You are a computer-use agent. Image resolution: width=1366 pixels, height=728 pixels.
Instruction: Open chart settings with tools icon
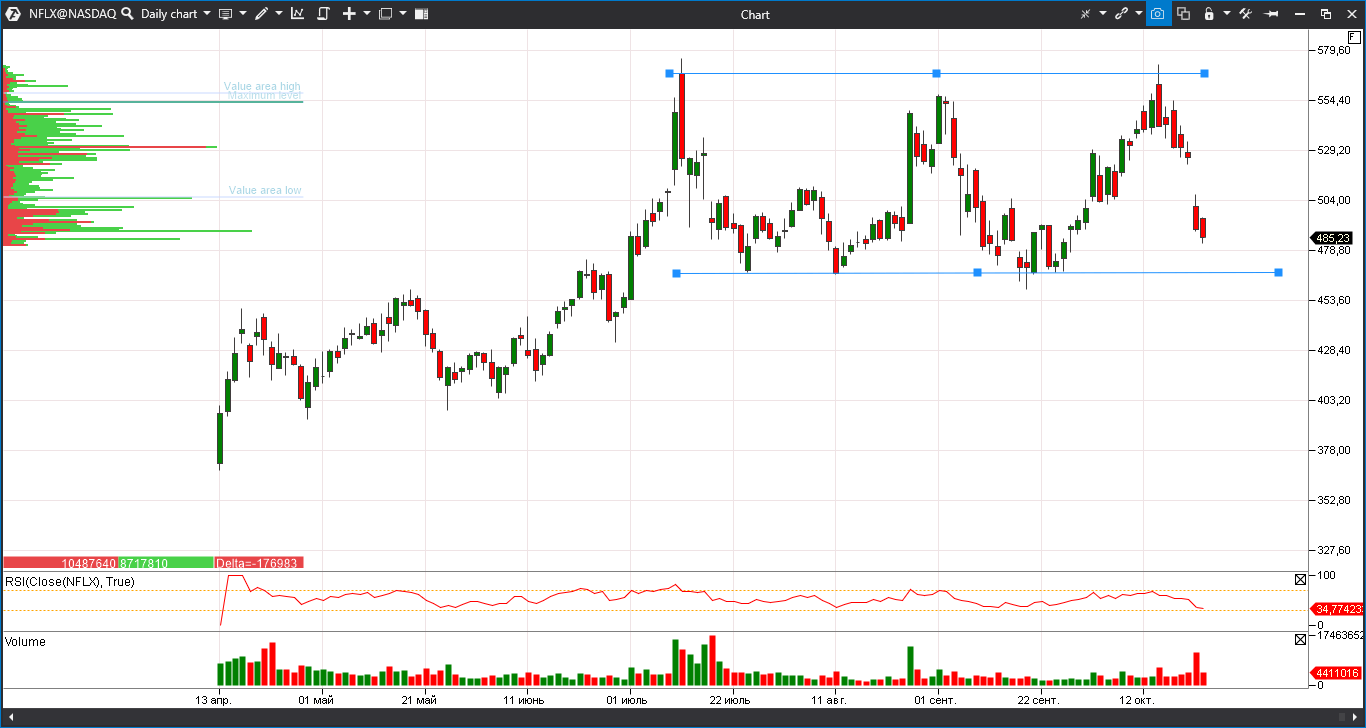[1246, 14]
